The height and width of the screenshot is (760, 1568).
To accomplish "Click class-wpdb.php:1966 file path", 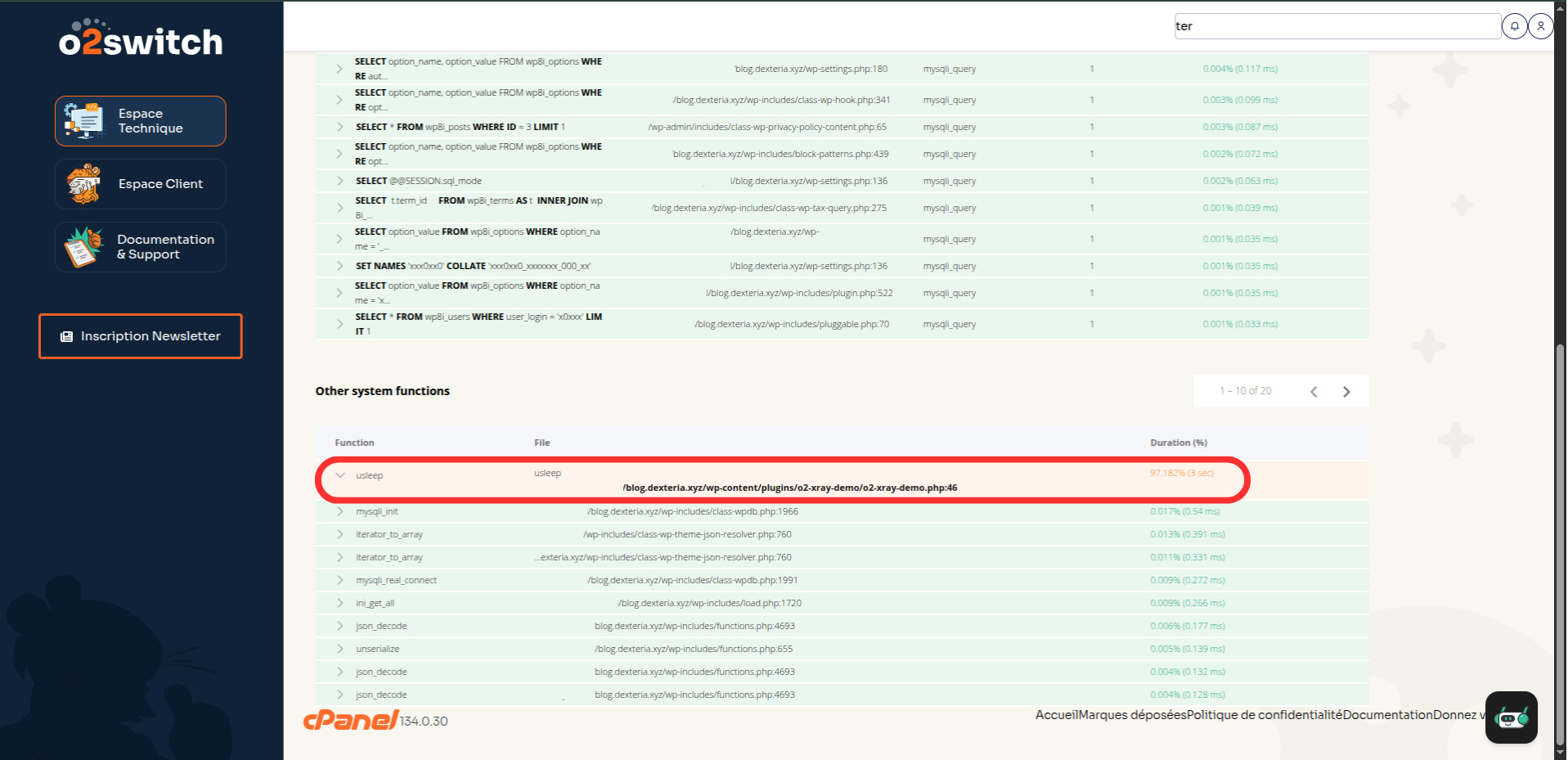I will (x=693, y=511).
